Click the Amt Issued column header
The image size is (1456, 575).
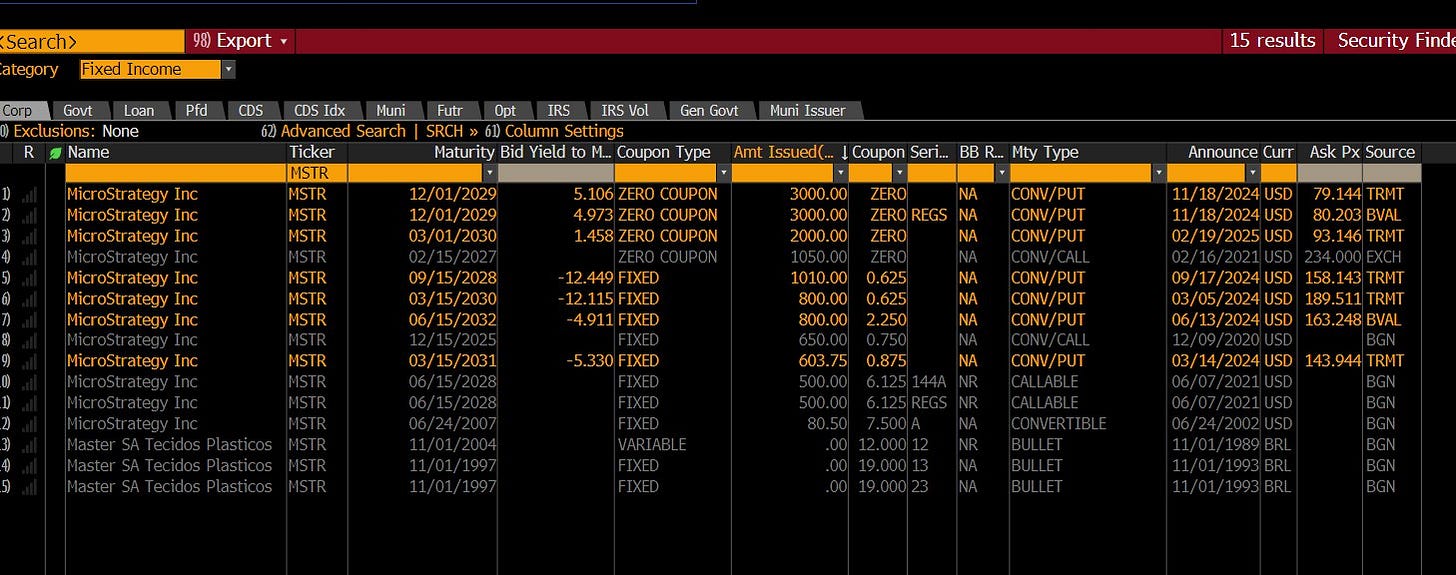[783, 152]
